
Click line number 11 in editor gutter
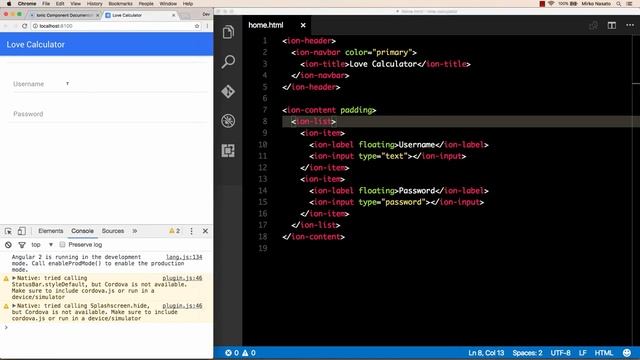pos(262,156)
